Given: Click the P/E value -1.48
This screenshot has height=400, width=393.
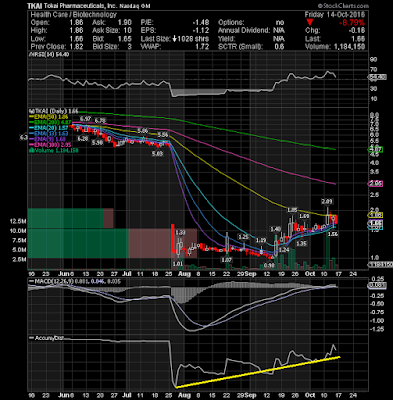Looking at the screenshot, I should [201, 23].
